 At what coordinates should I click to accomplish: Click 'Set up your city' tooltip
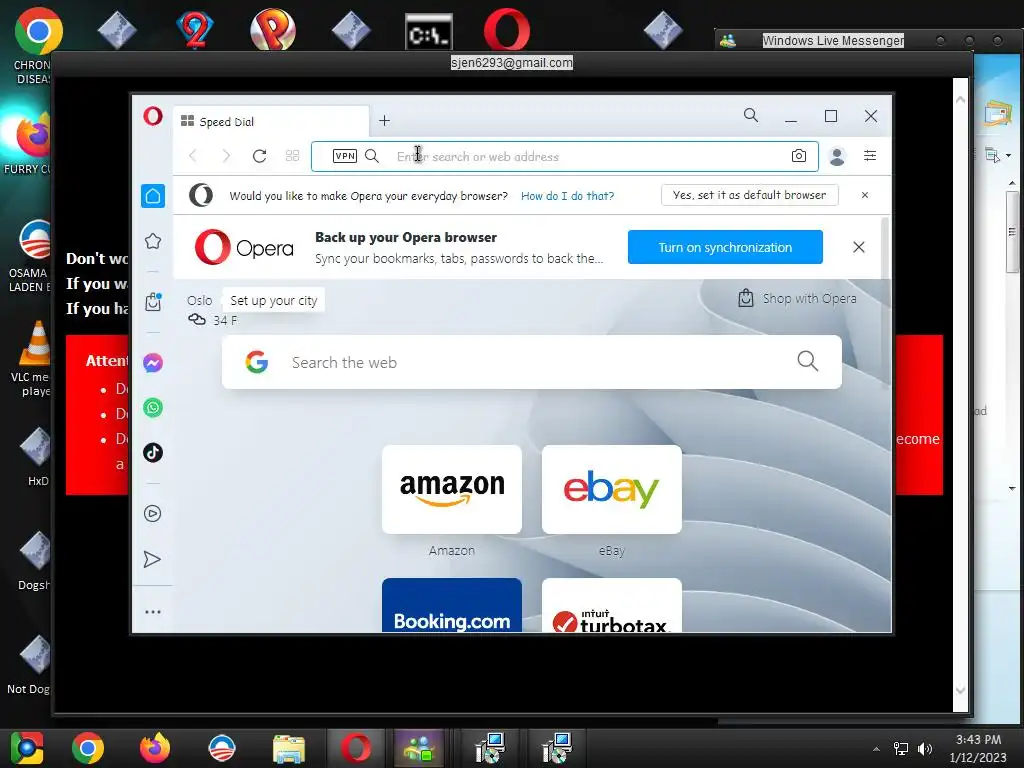(x=274, y=301)
